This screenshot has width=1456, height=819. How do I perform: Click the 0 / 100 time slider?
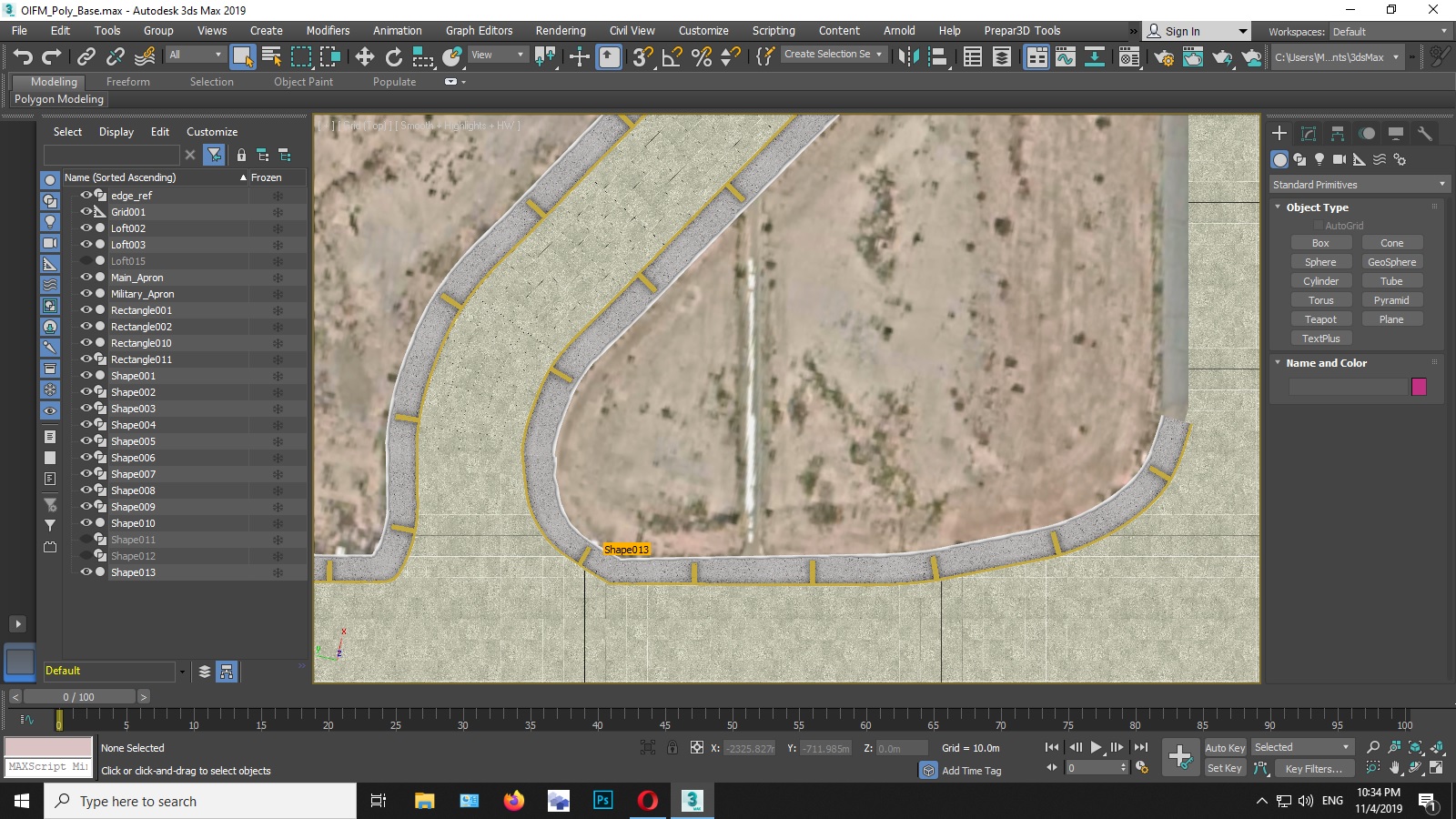(79, 697)
